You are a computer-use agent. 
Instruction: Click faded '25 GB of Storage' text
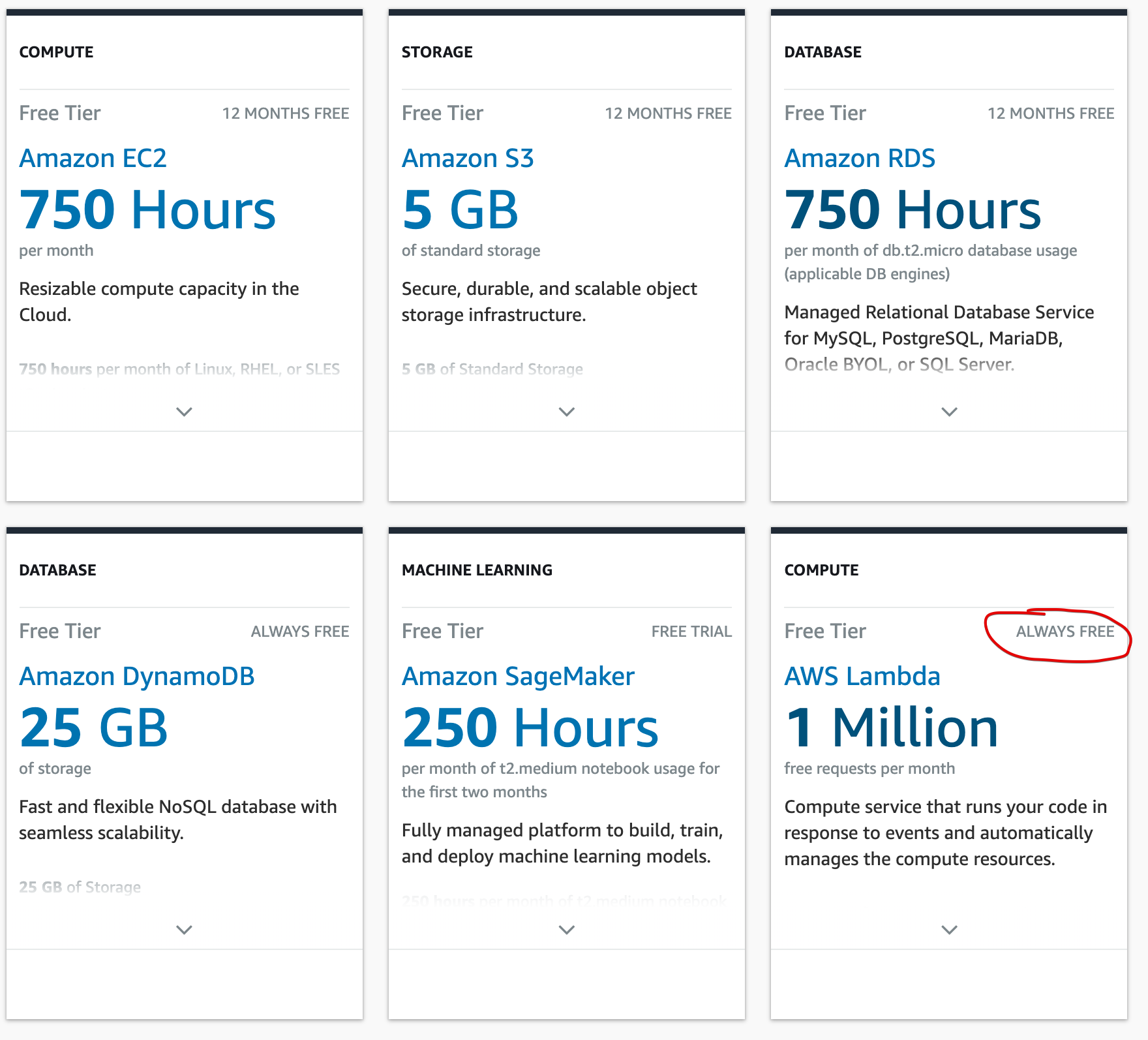pyautogui.click(x=80, y=887)
